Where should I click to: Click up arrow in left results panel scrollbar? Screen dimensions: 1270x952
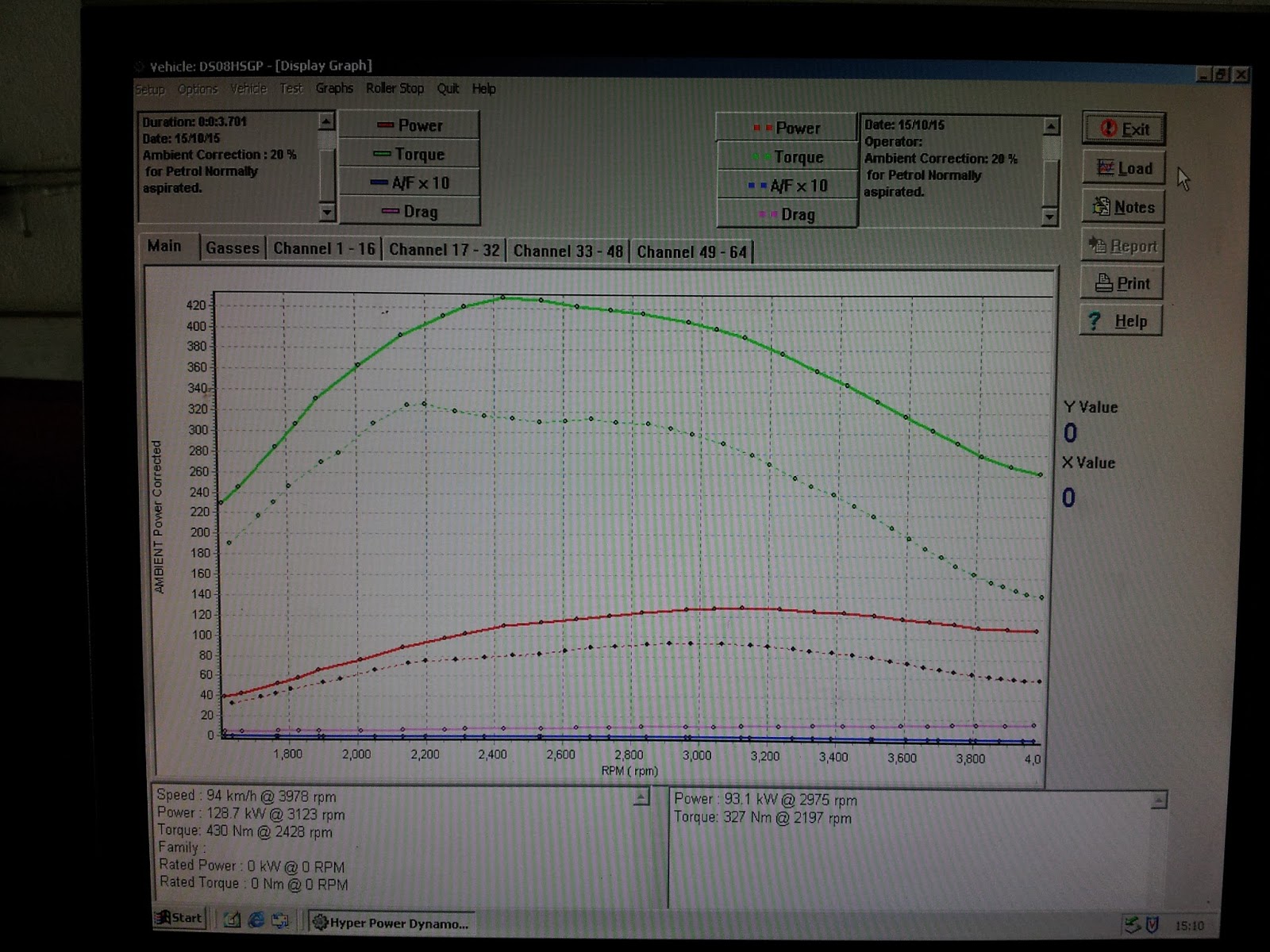[641, 797]
